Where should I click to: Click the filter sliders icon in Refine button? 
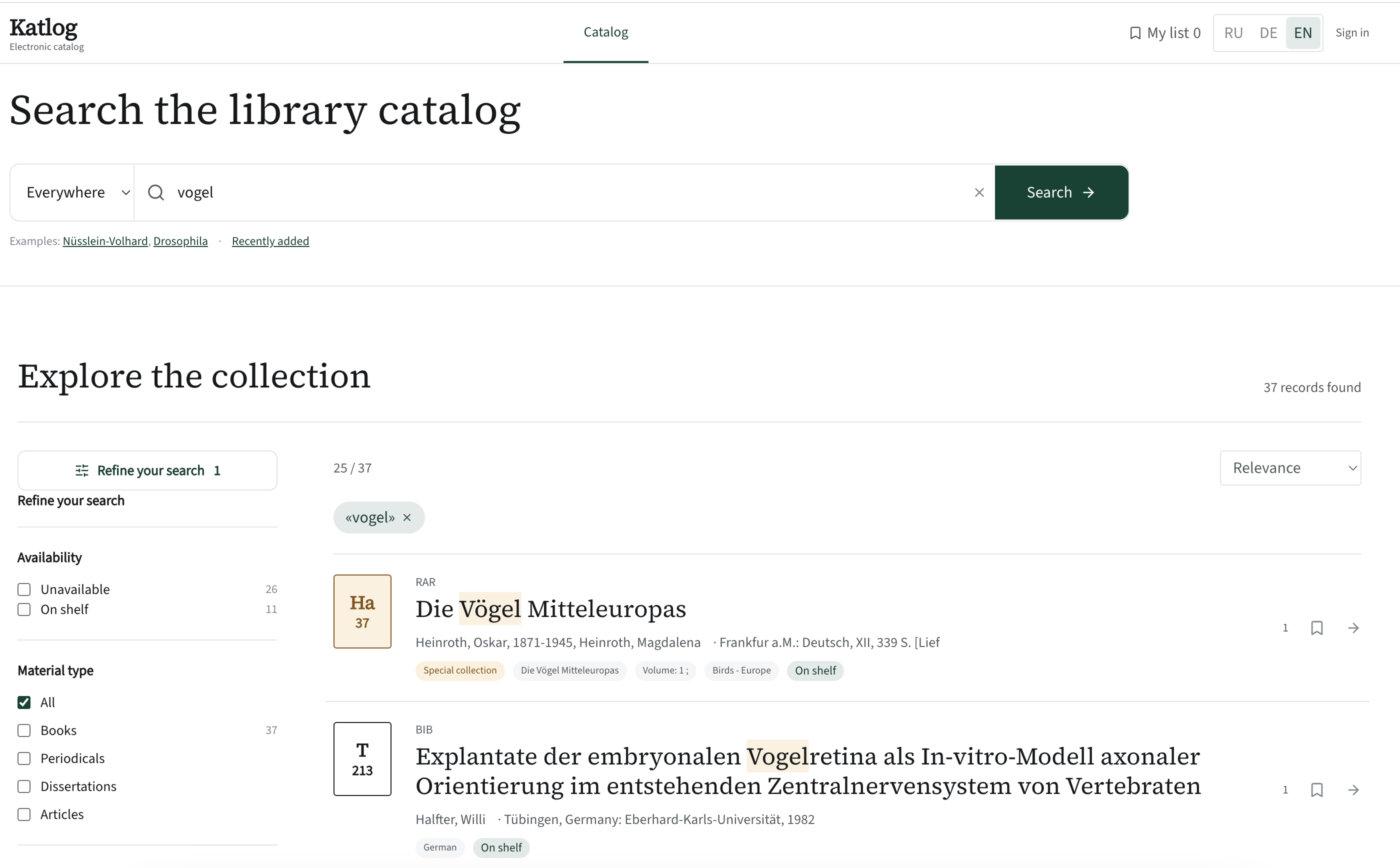tap(82, 470)
